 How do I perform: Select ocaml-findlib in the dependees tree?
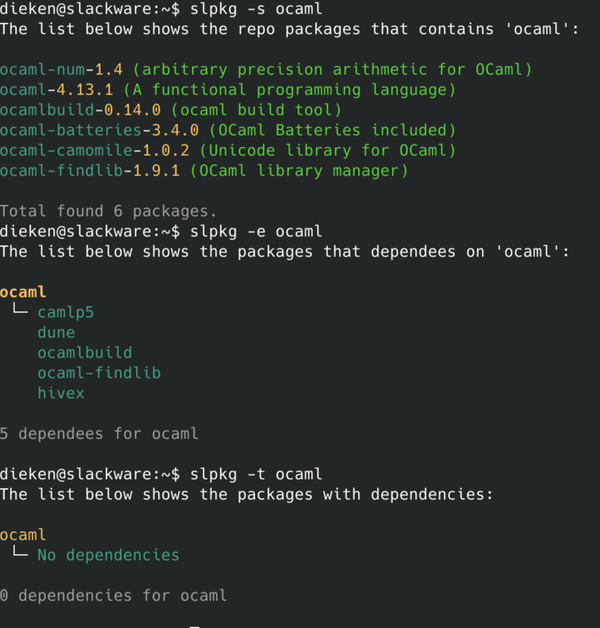(x=99, y=372)
